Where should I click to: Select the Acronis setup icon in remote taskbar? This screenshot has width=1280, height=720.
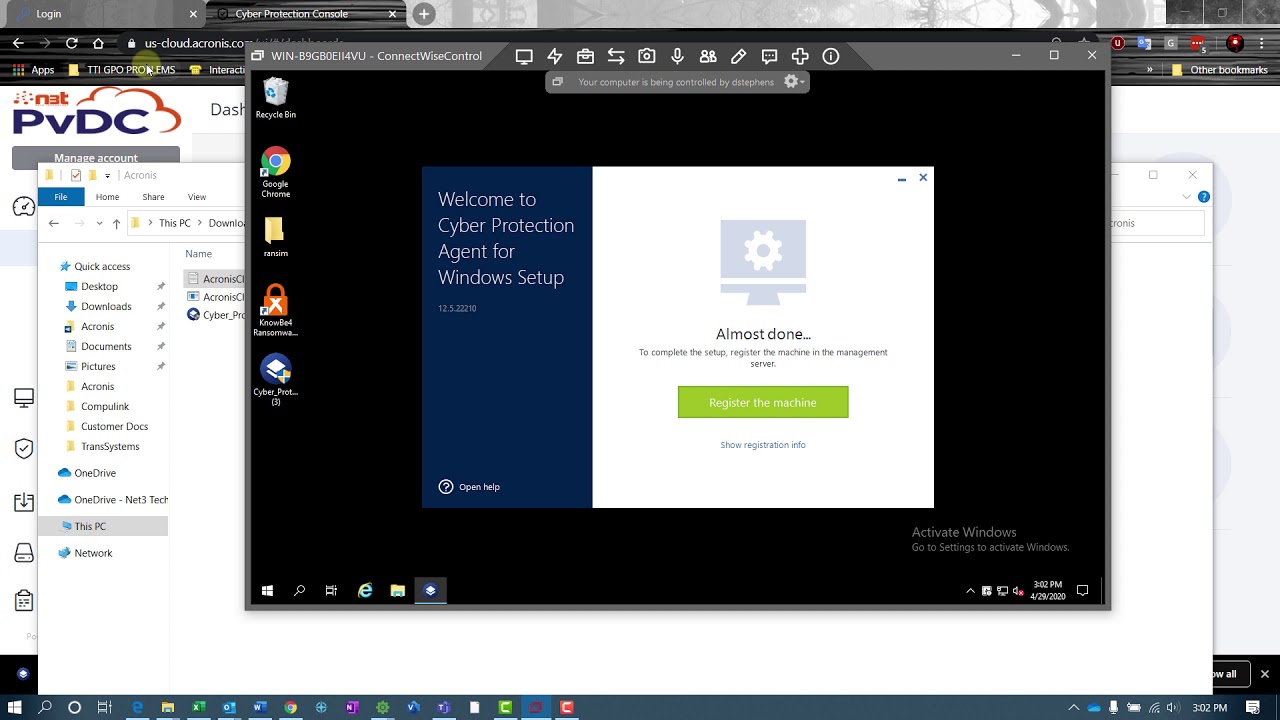pos(430,591)
